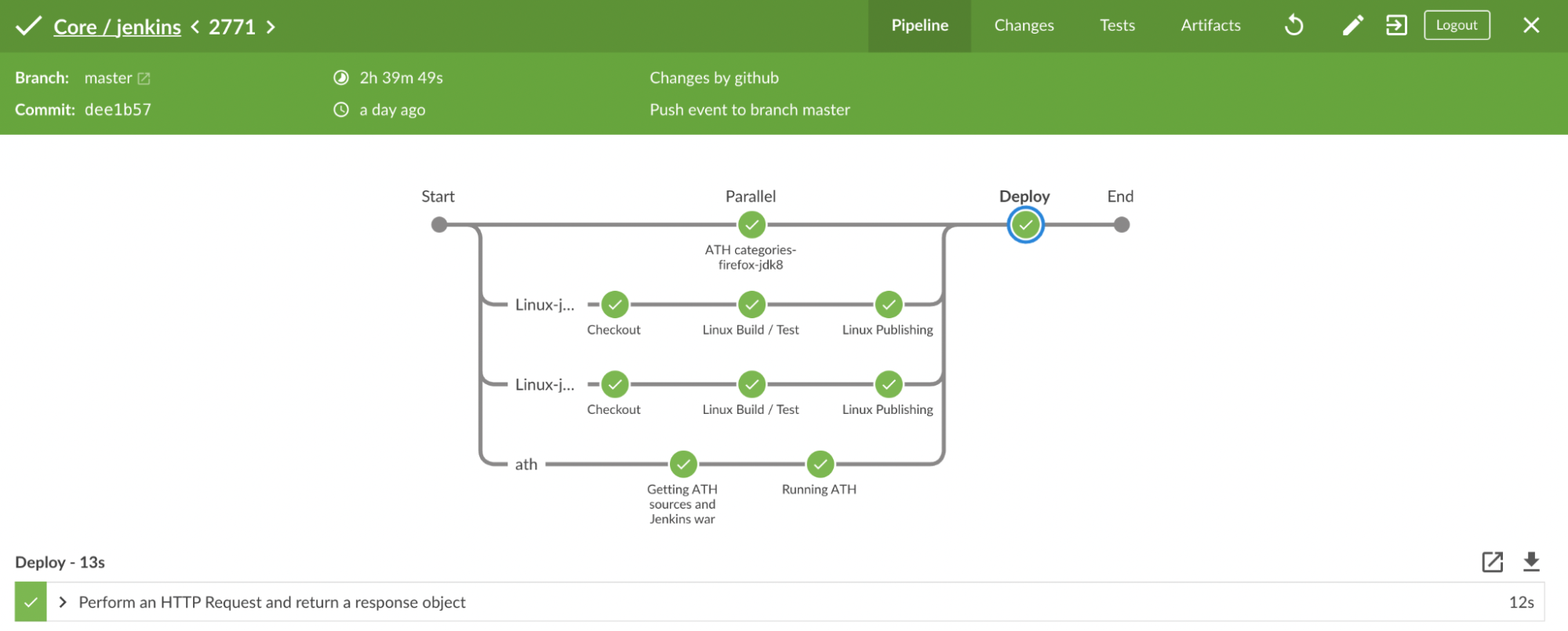Click the go to classic icon

pyautogui.click(x=1396, y=26)
